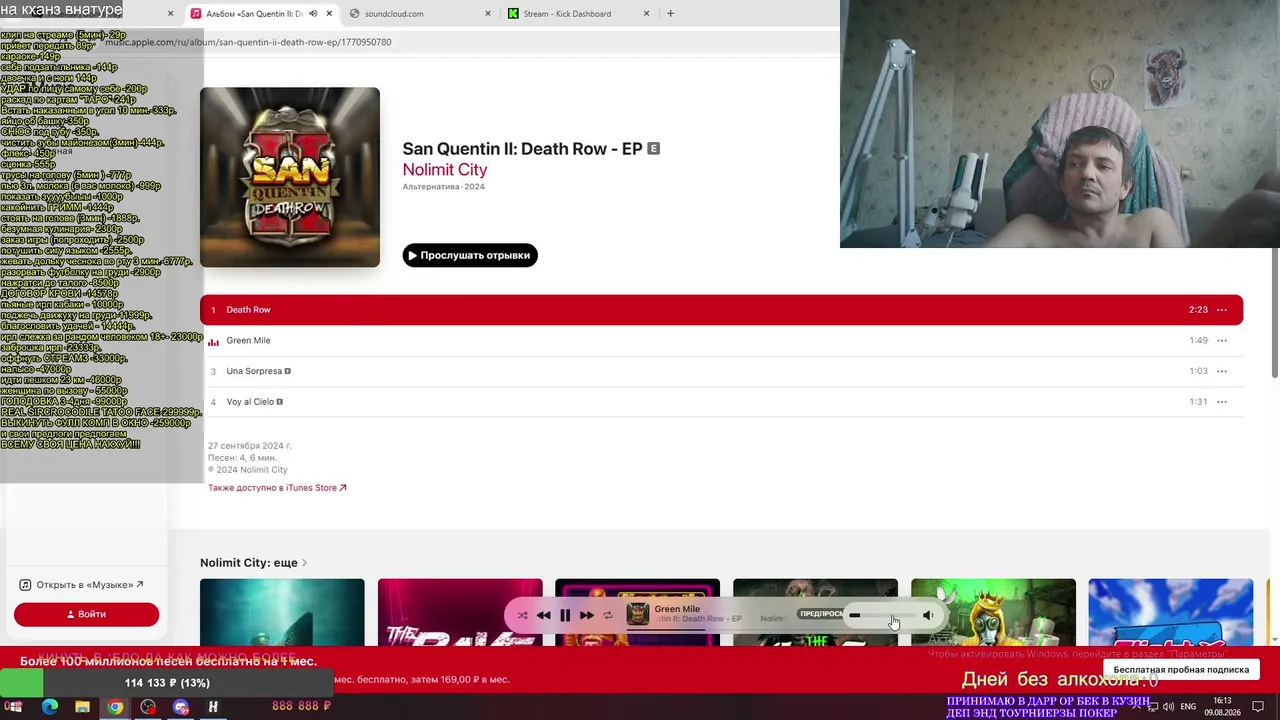This screenshot has height=720, width=1280.
Task: Click the ENG language indicator
Action: pos(1188,707)
